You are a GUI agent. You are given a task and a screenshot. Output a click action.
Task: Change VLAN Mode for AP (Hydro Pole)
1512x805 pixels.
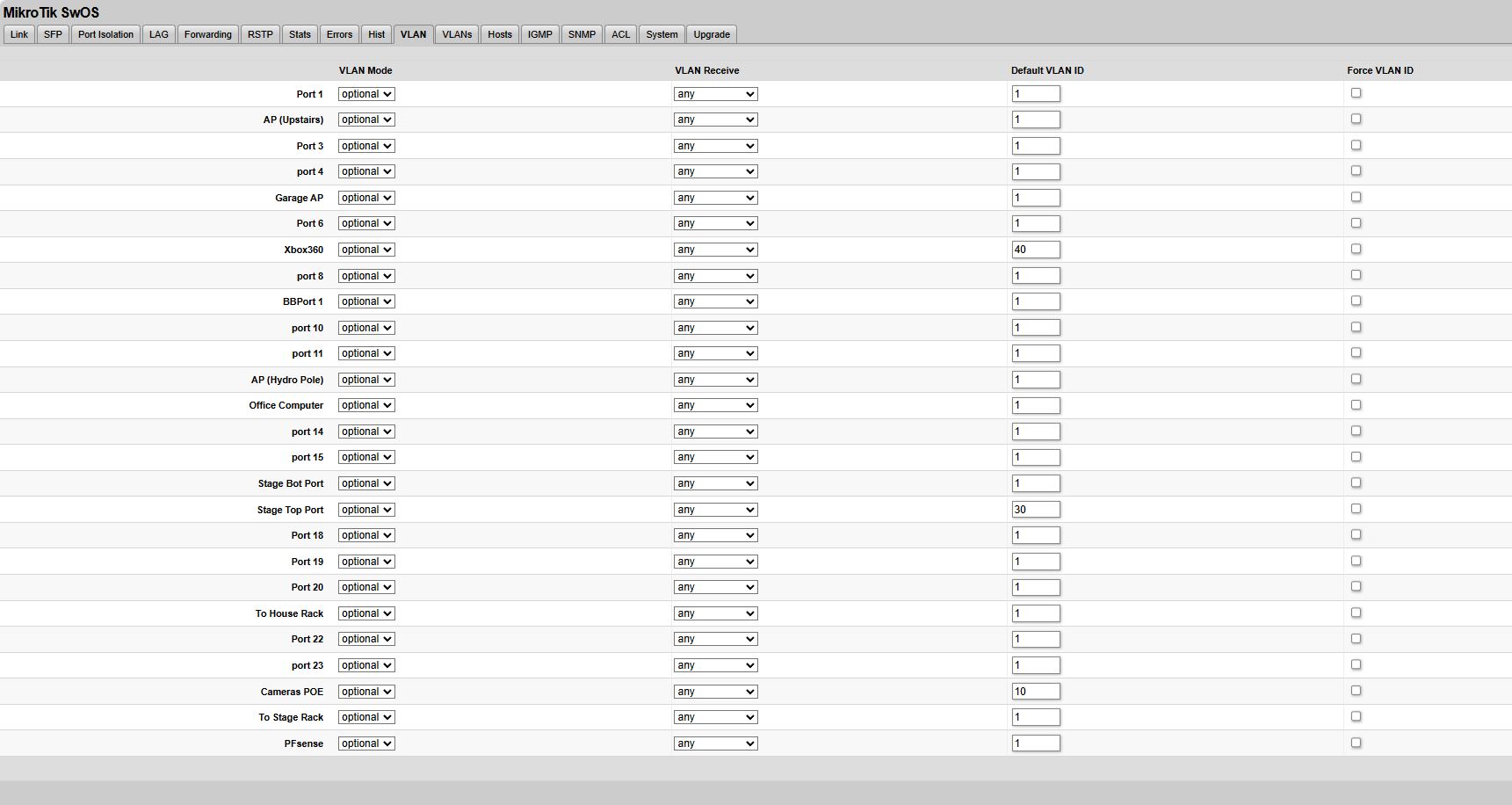click(366, 380)
